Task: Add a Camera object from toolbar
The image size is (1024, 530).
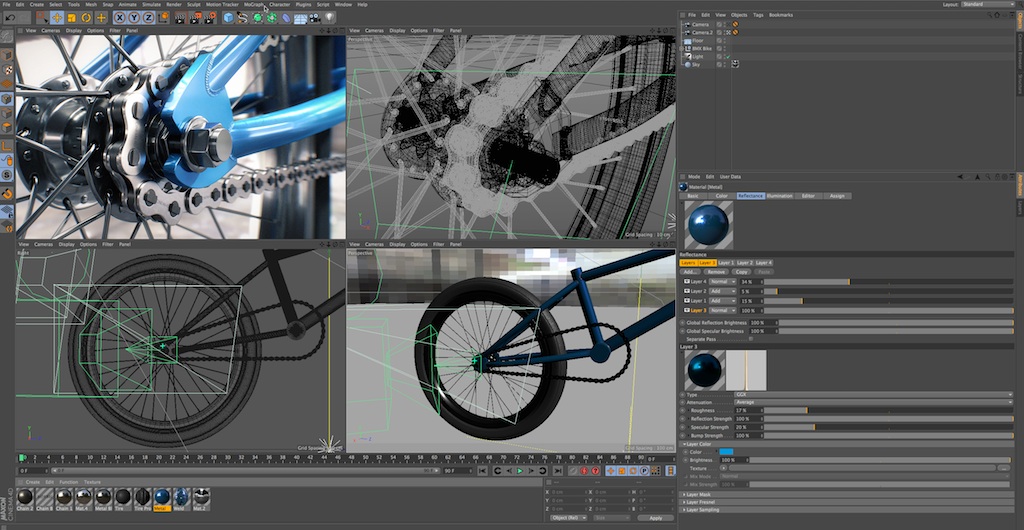Action: click(x=315, y=18)
